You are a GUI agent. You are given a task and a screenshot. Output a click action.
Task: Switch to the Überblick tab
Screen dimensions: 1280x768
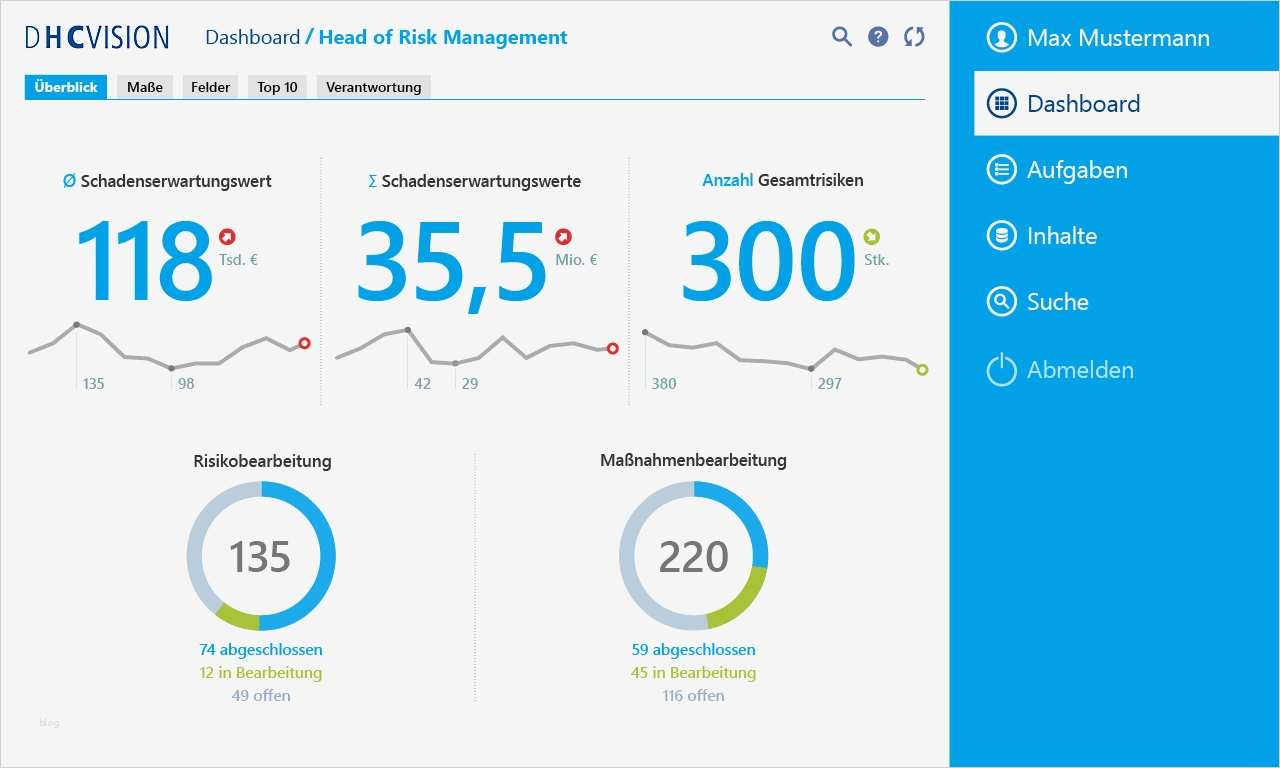(x=66, y=87)
